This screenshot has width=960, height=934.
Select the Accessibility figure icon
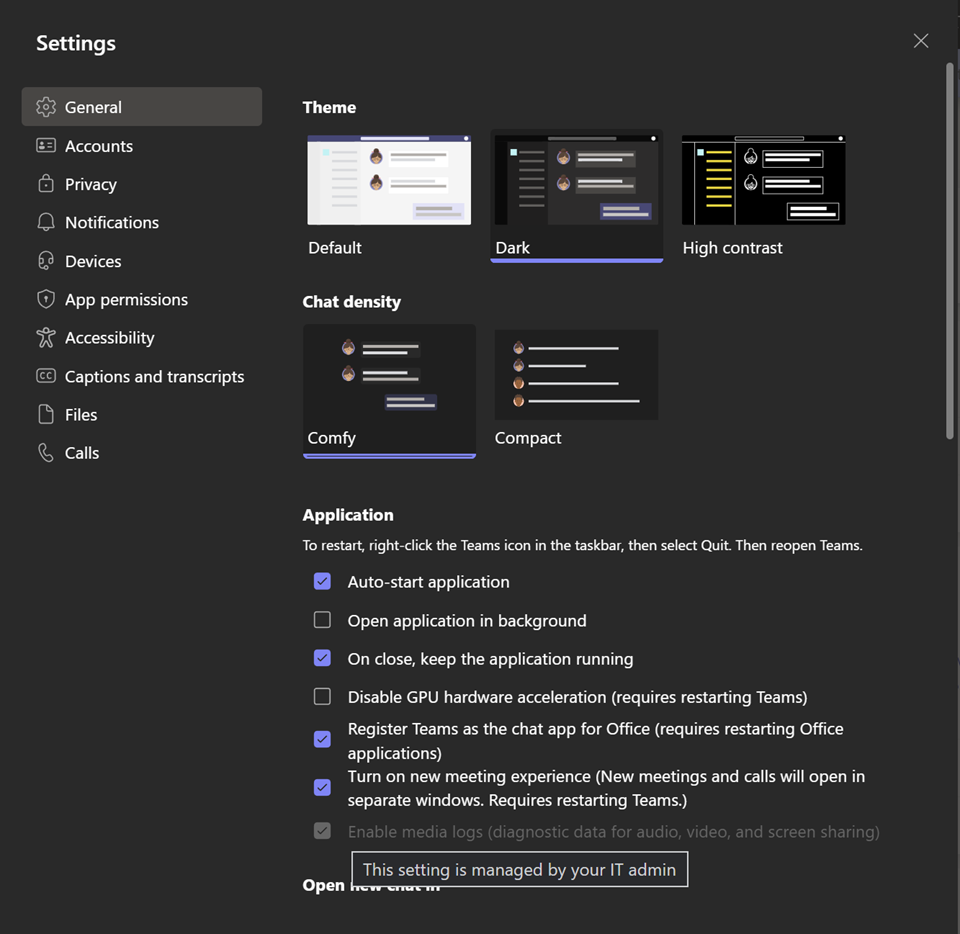[46, 337]
